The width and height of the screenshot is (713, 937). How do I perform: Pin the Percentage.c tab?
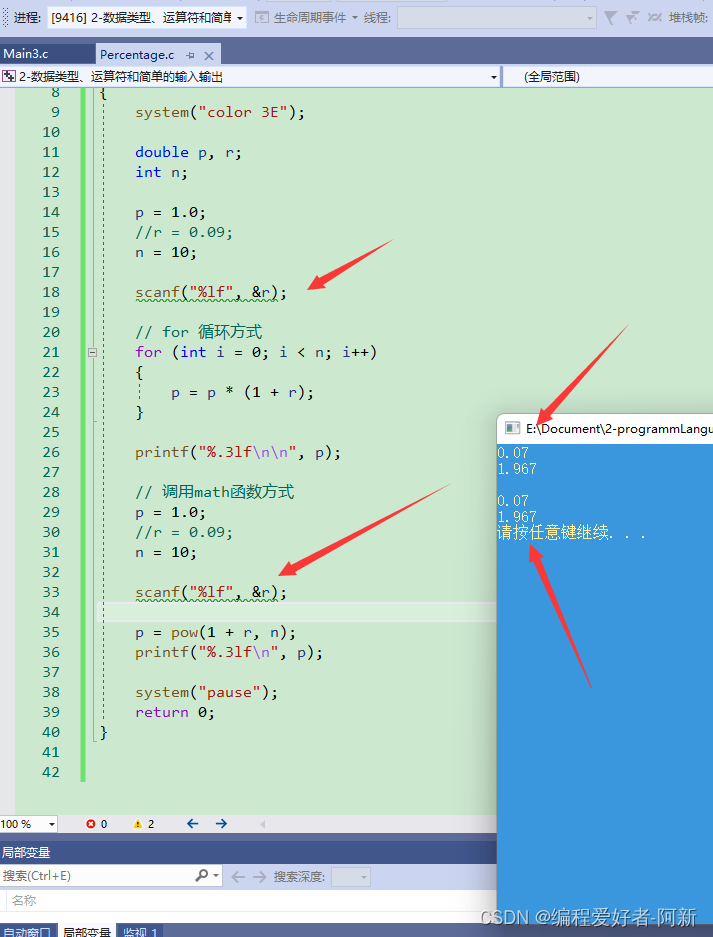coord(190,56)
